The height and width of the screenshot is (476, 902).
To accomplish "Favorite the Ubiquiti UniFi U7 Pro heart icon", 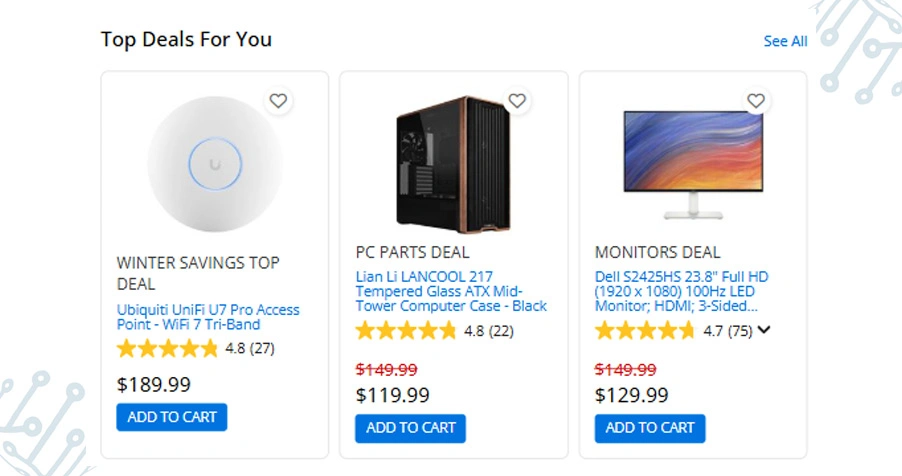I will click(x=278, y=101).
